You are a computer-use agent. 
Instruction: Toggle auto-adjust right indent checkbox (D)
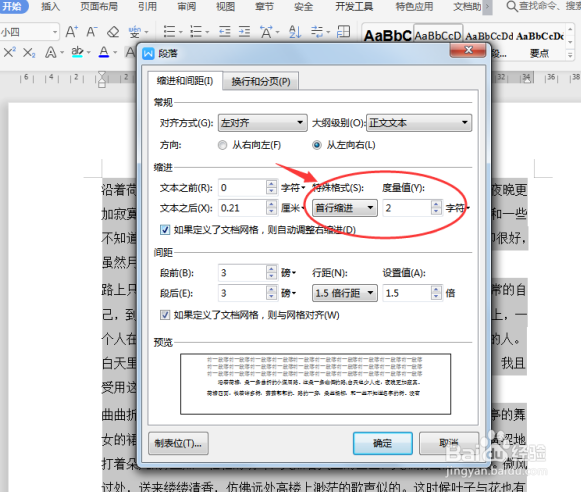point(165,230)
